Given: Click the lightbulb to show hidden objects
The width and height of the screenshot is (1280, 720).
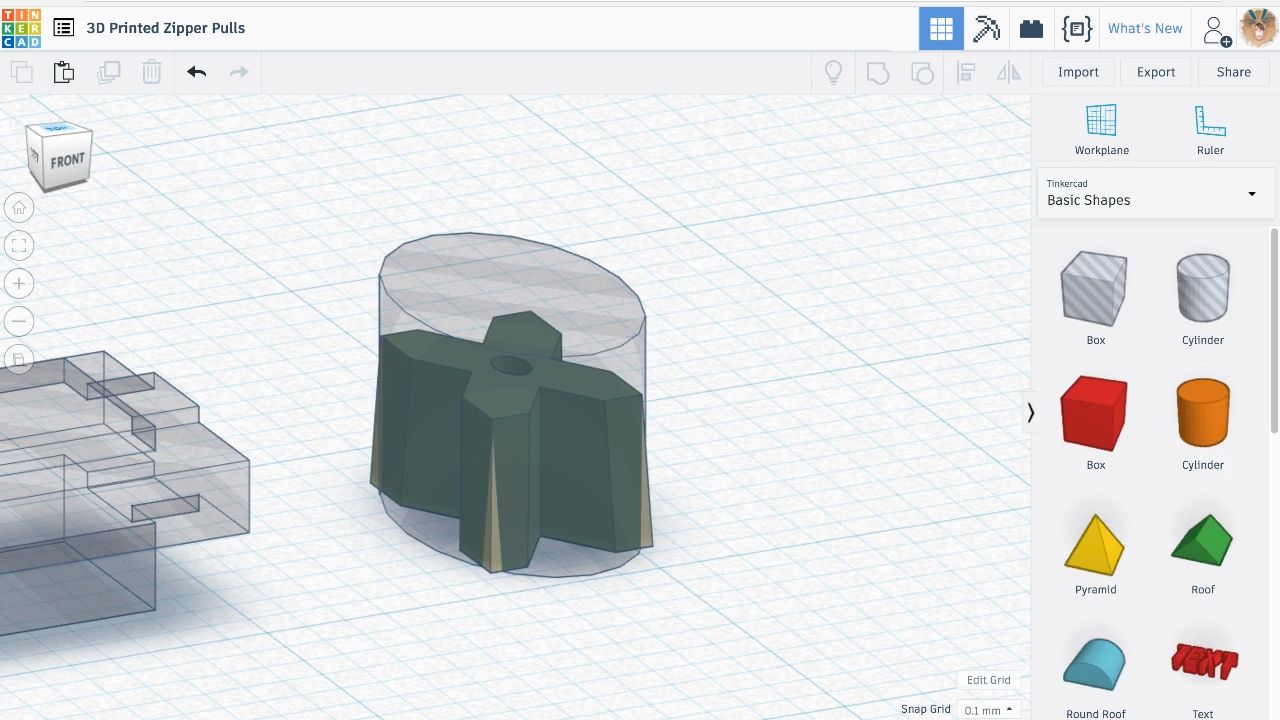Looking at the screenshot, I should pos(833,71).
